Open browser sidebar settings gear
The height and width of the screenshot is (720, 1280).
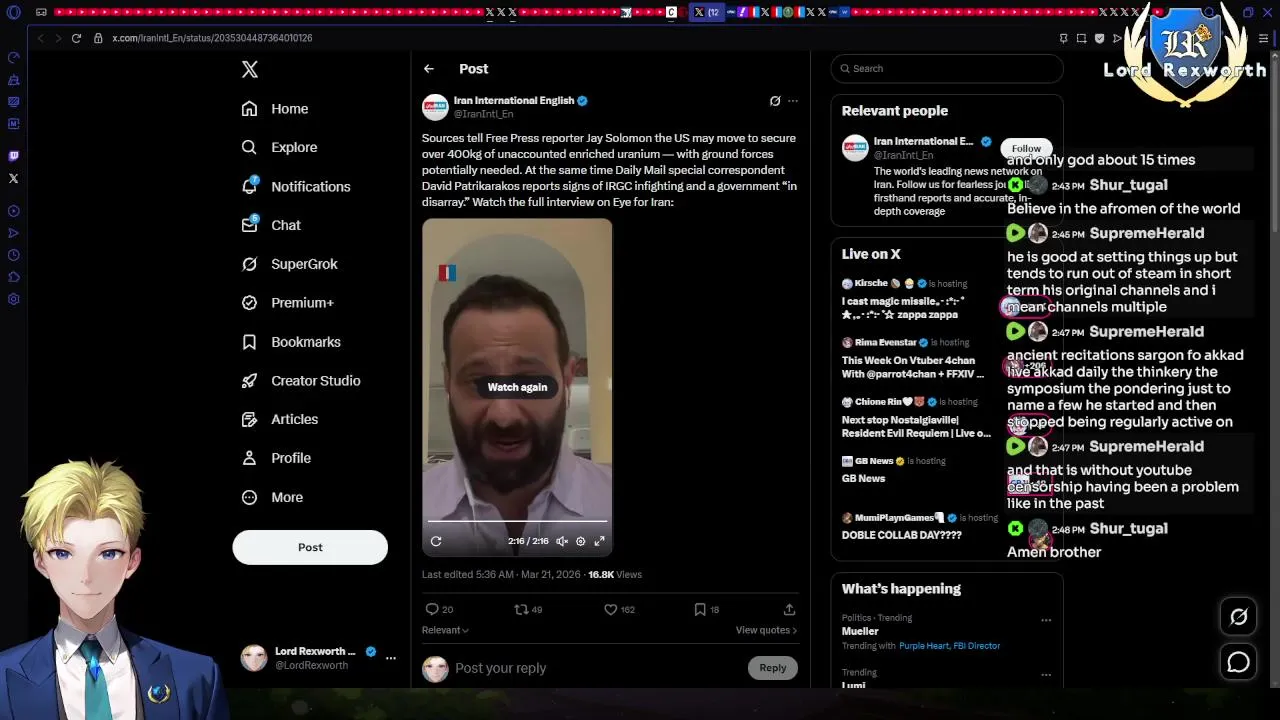coord(13,299)
